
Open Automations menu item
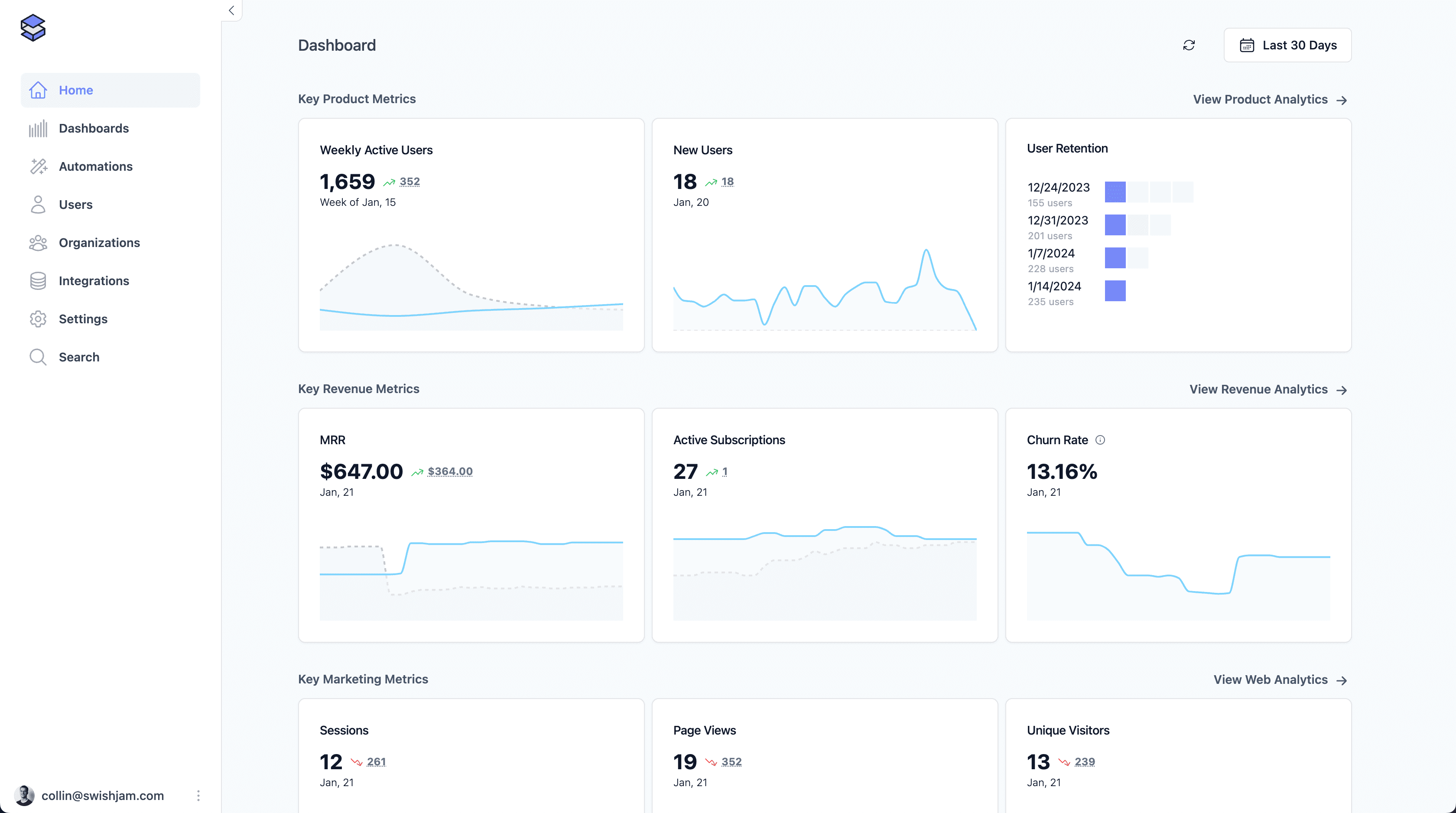pos(110,166)
